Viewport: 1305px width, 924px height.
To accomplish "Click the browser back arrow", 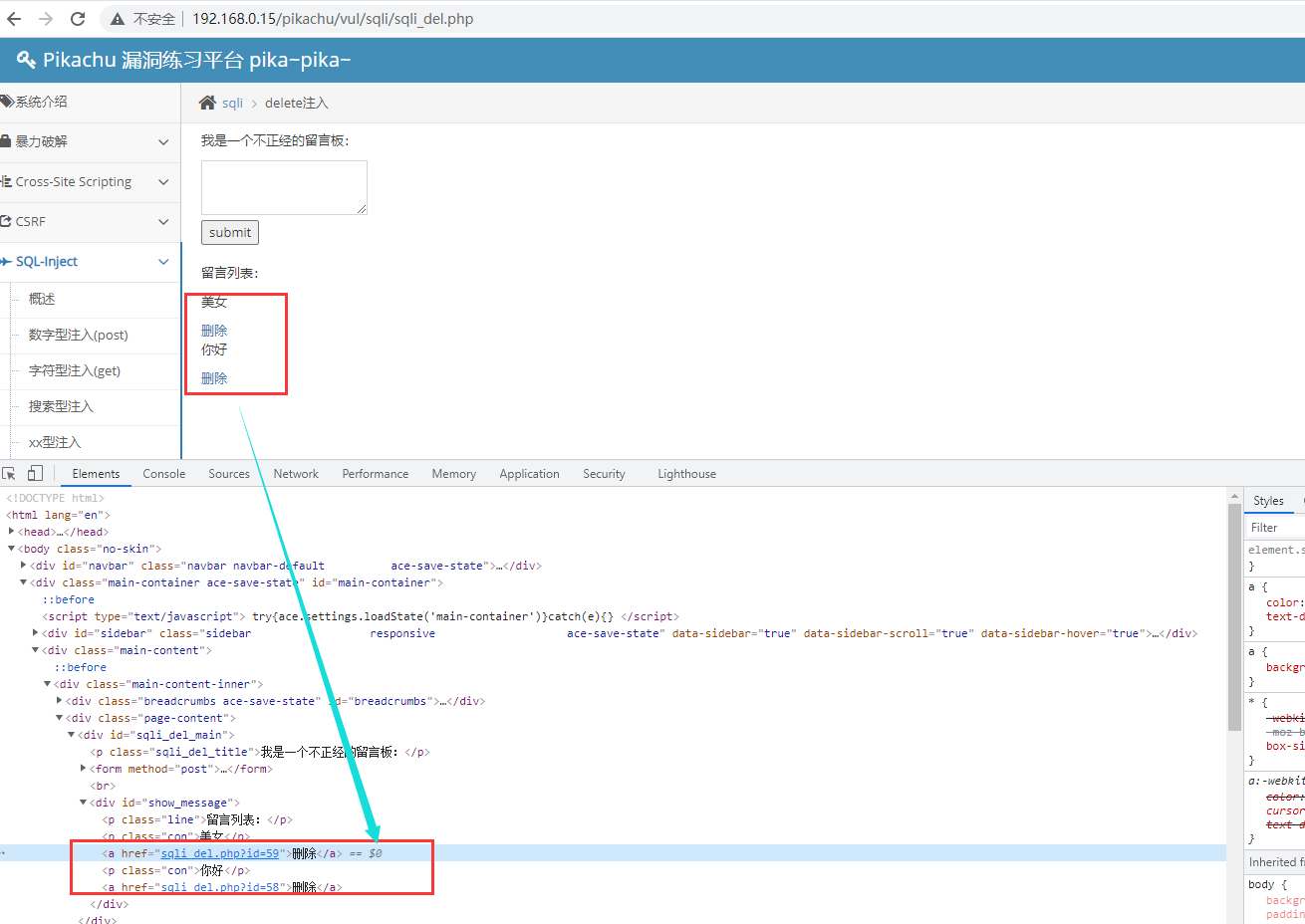I will point(14,19).
